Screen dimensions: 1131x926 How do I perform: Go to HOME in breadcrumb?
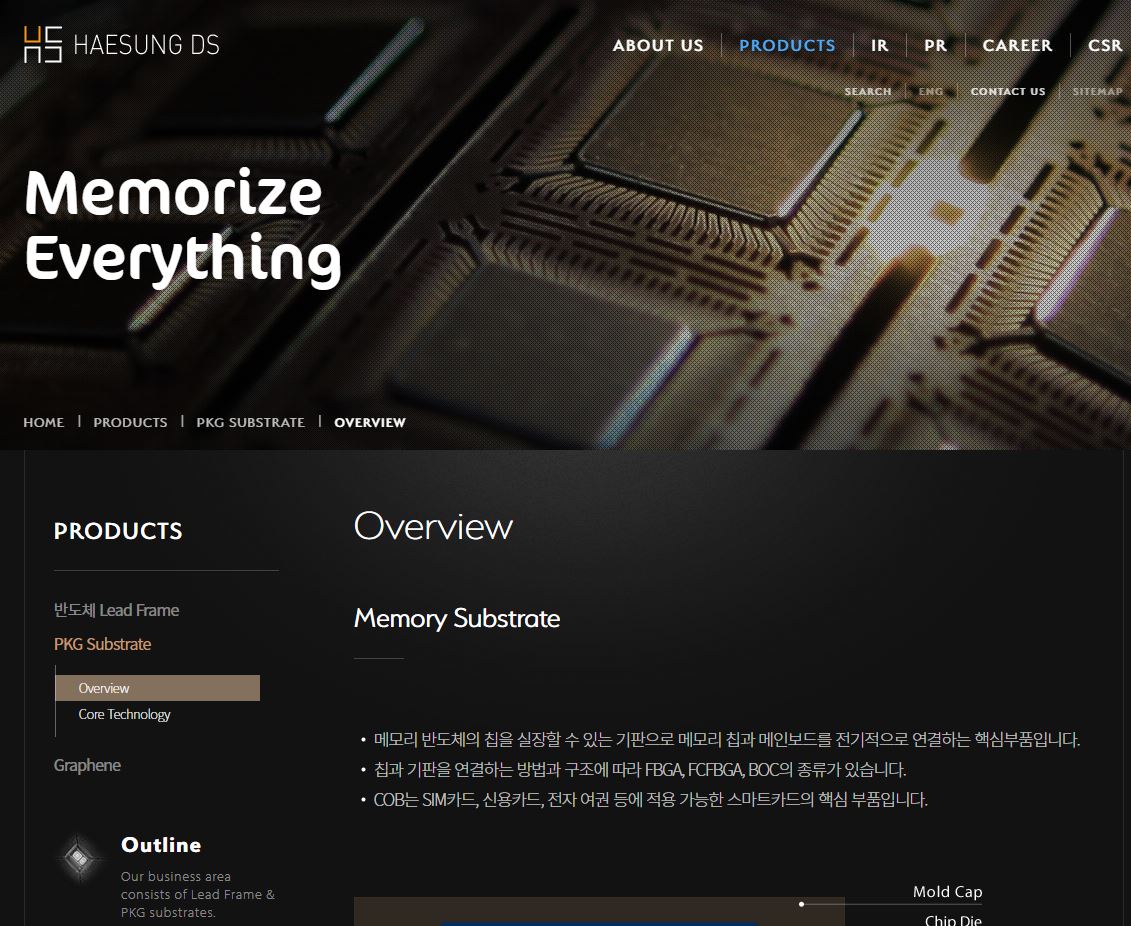pos(43,423)
